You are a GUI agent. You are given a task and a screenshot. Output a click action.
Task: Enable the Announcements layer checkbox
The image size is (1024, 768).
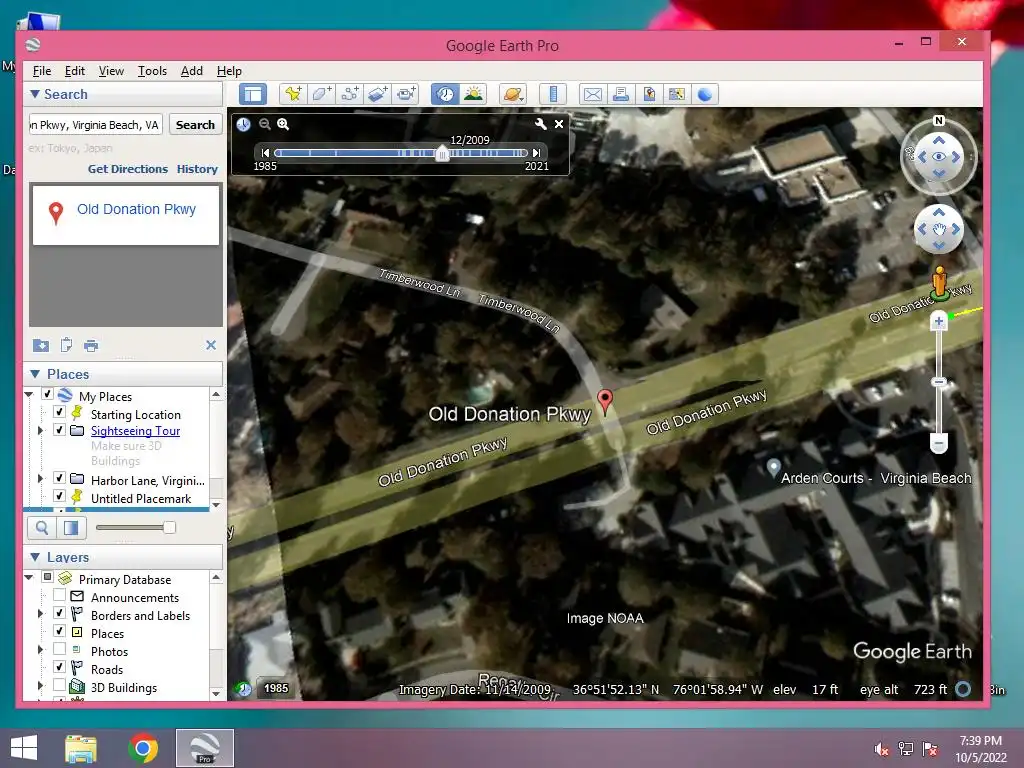59,595
